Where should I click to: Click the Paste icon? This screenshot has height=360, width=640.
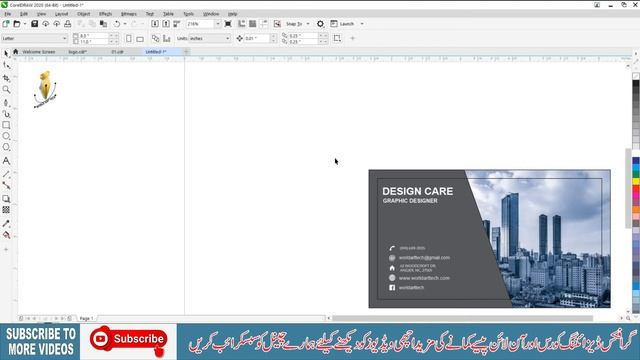pos(103,24)
